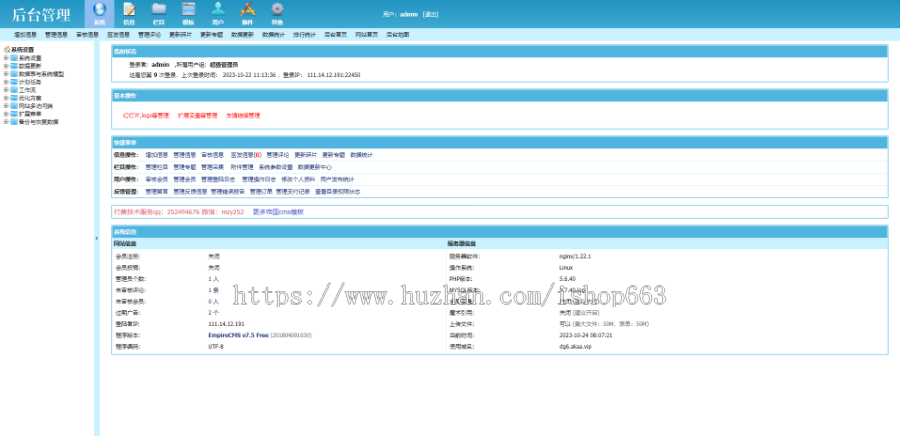Expand the 计划任务 plus sign
Image resolution: width=900 pixels, height=436 pixels.
click(x=6, y=82)
